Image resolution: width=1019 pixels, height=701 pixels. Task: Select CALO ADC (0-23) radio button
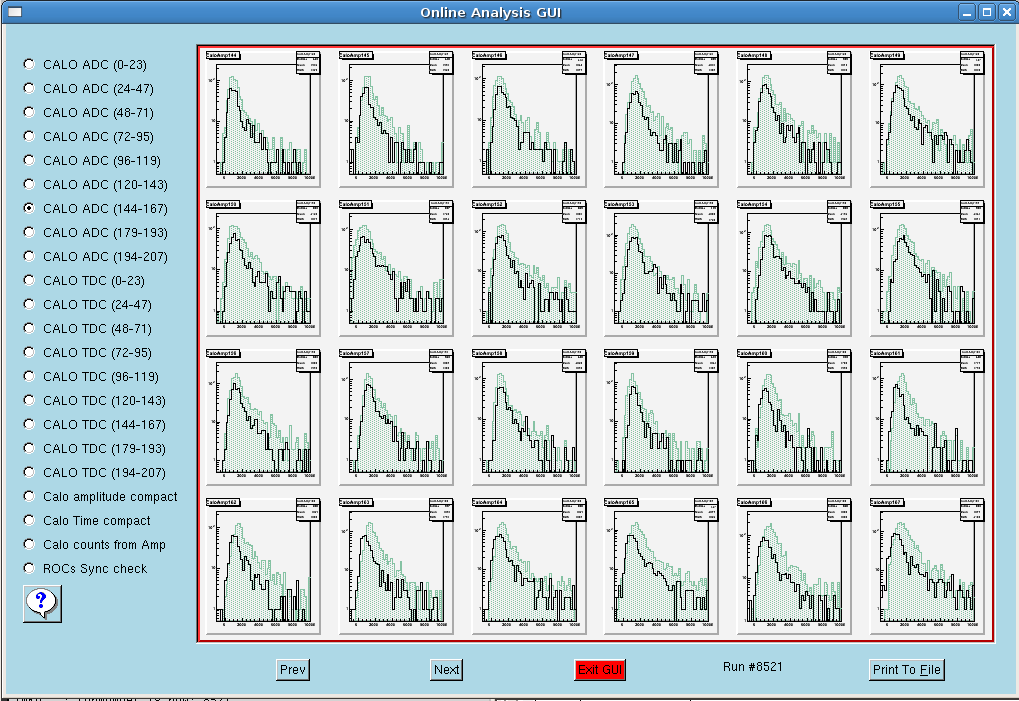29,64
